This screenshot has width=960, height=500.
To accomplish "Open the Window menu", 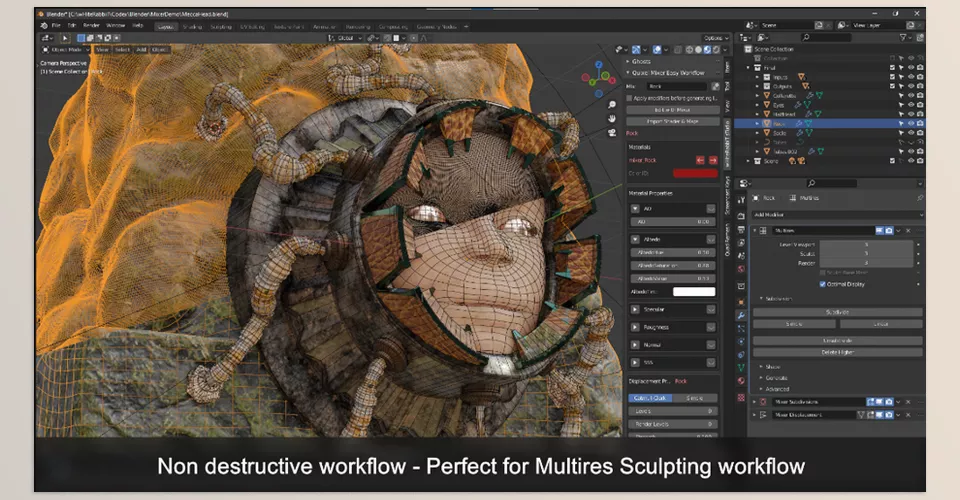I will click(x=116, y=26).
